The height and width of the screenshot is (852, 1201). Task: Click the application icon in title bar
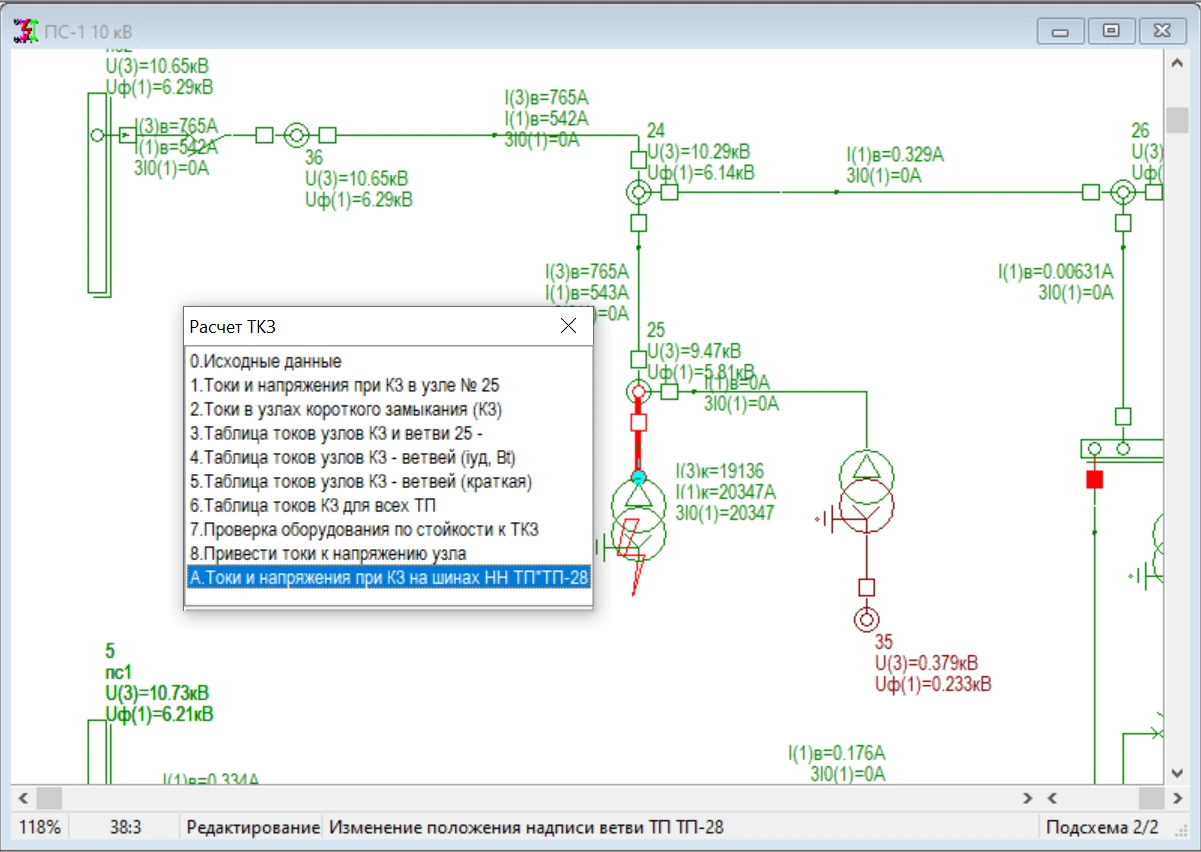click(24, 30)
